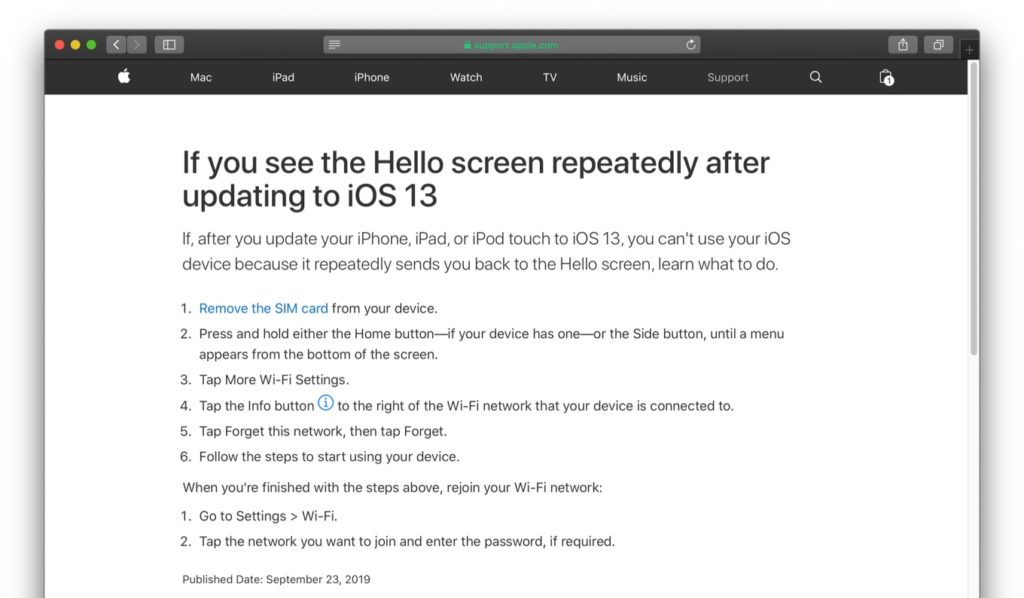Add a new tab with plus button
This screenshot has height=598, width=1024.
pos(969,50)
